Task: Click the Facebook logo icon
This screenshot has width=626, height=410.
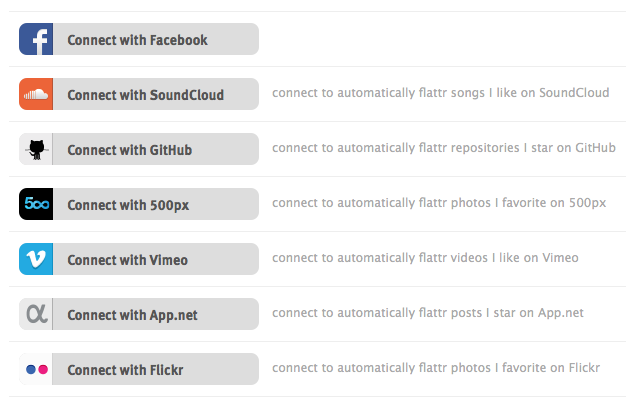Action: 36,40
